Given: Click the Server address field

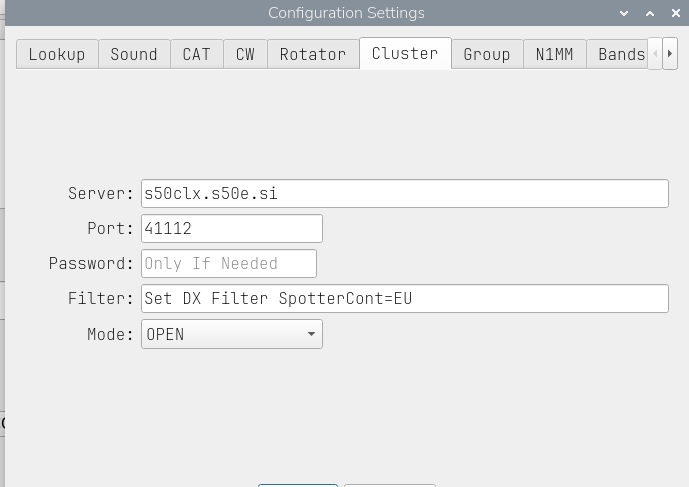Looking at the screenshot, I should [x=404, y=193].
